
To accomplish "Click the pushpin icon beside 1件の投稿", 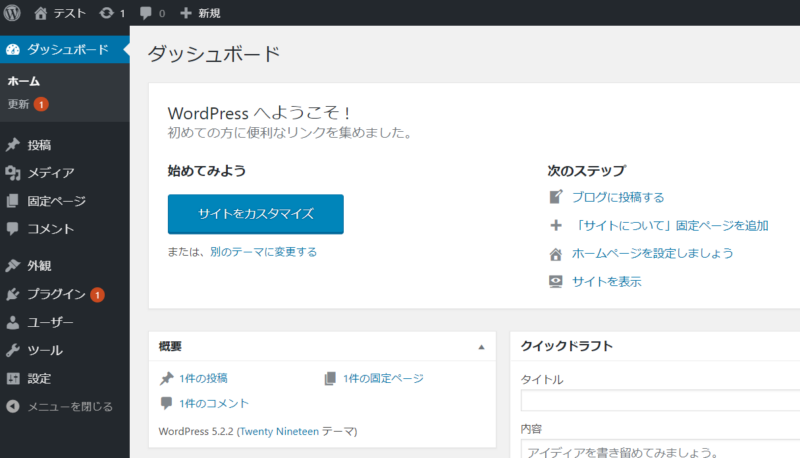I will [166, 378].
